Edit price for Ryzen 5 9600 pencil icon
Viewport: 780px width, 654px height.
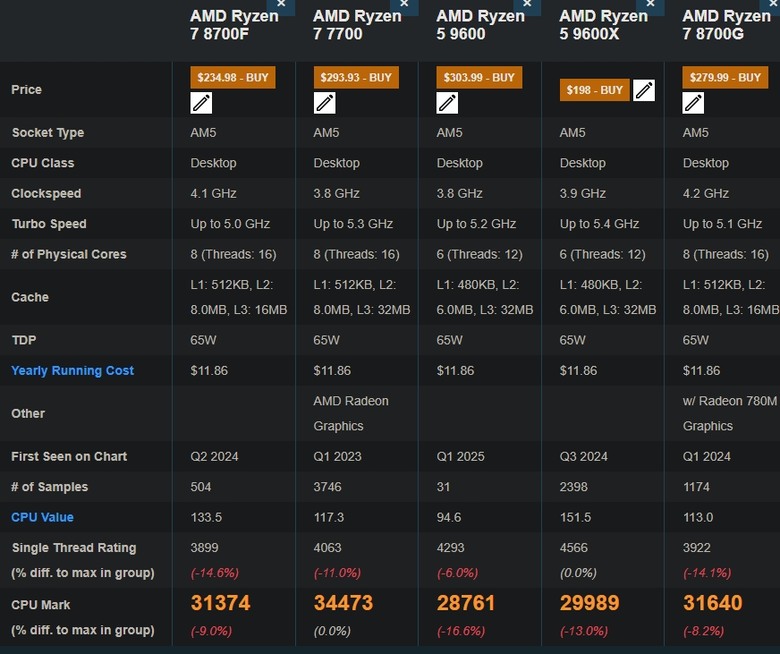click(x=447, y=103)
